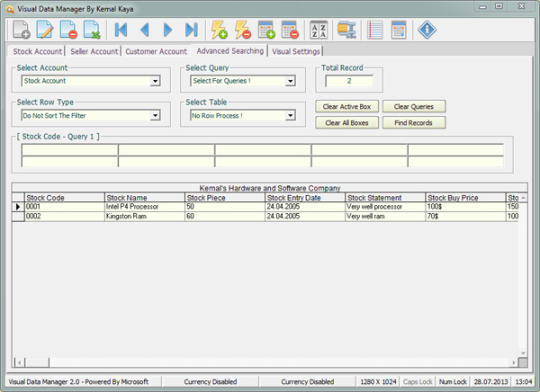
Task: Click the Intel P4 Processor cell
Action: click(x=144, y=207)
